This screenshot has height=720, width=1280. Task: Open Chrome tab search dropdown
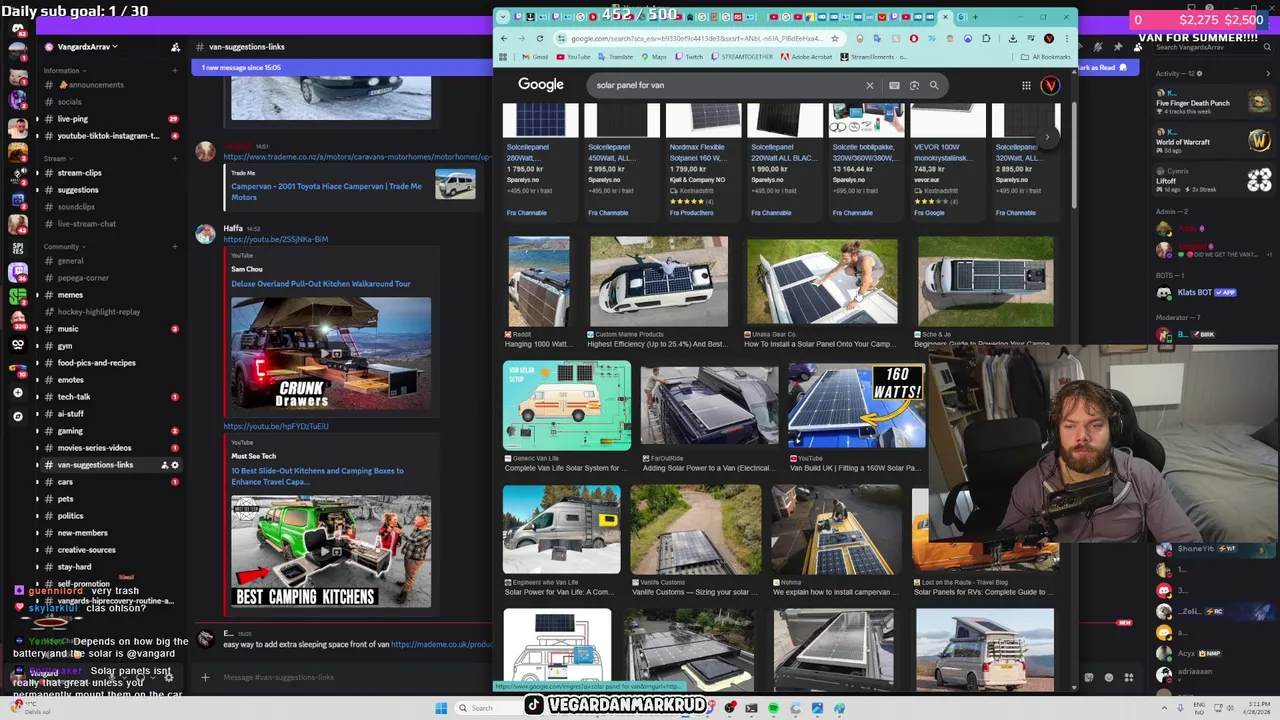pyautogui.click(x=503, y=17)
